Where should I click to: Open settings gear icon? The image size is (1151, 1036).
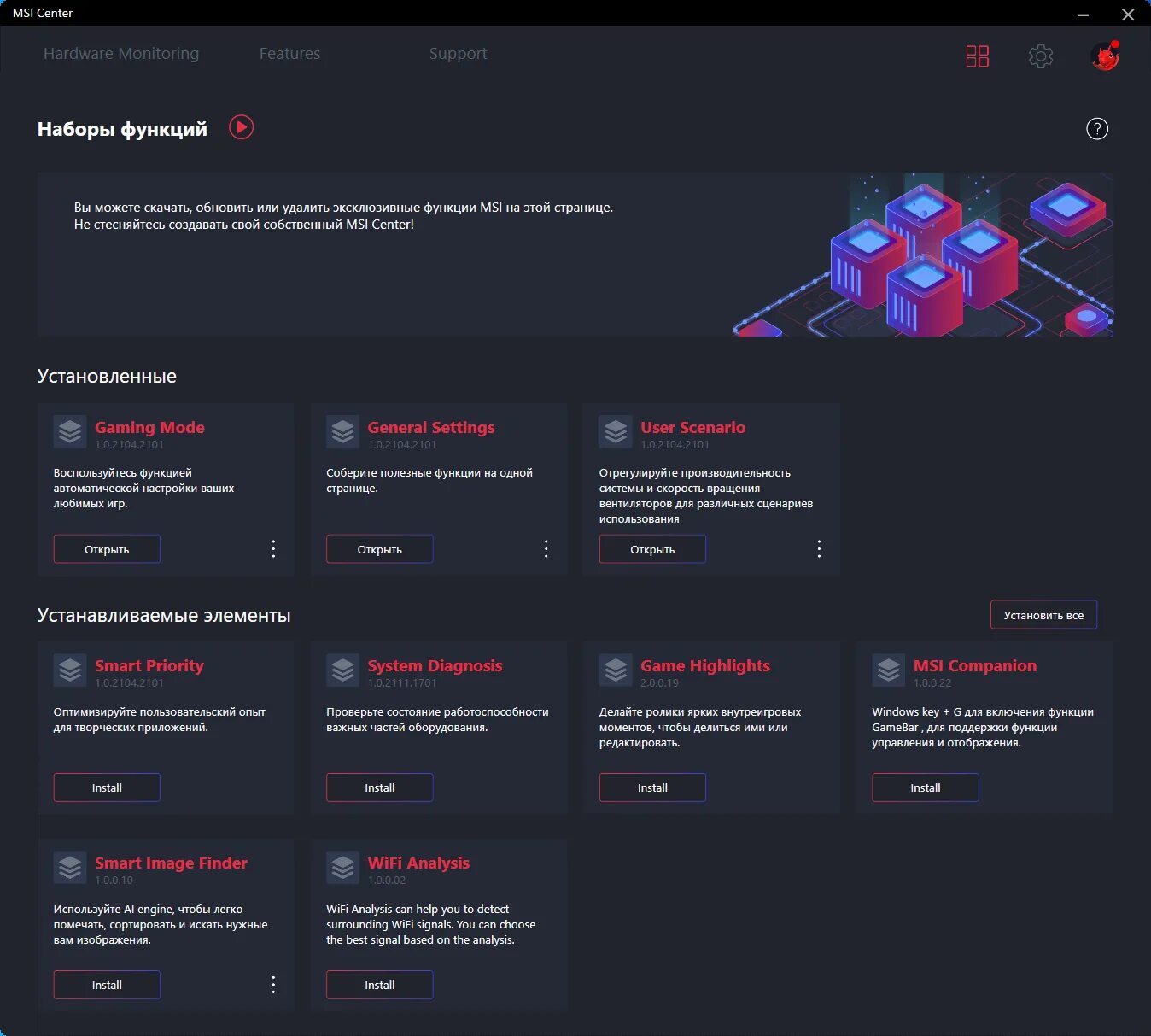click(x=1041, y=56)
